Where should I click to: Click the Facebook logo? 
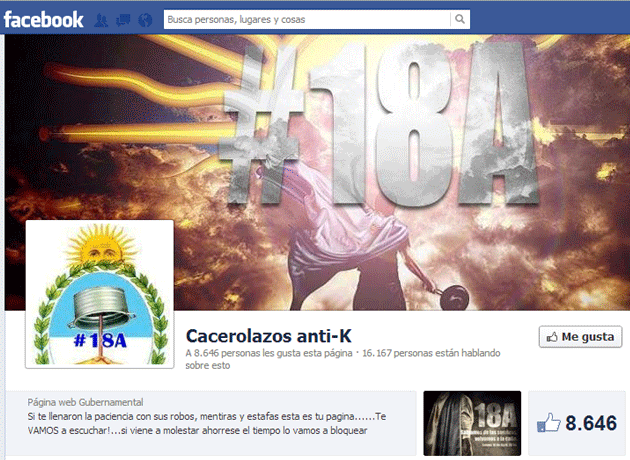[x=43, y=18]
